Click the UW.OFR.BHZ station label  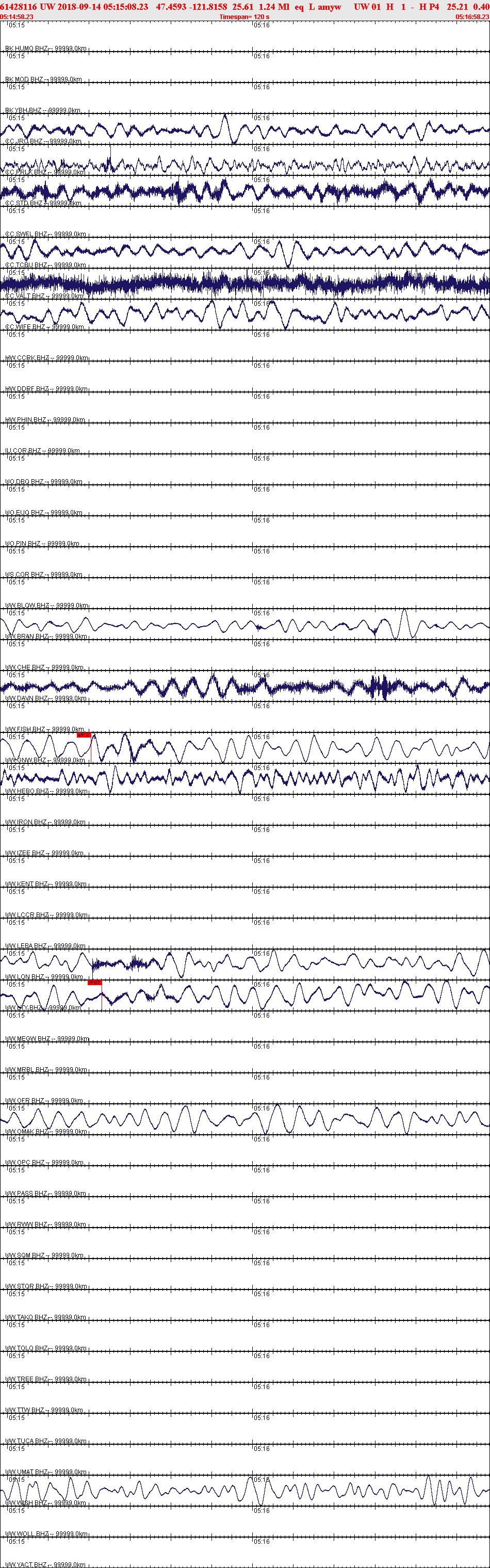pos(44,1101)
